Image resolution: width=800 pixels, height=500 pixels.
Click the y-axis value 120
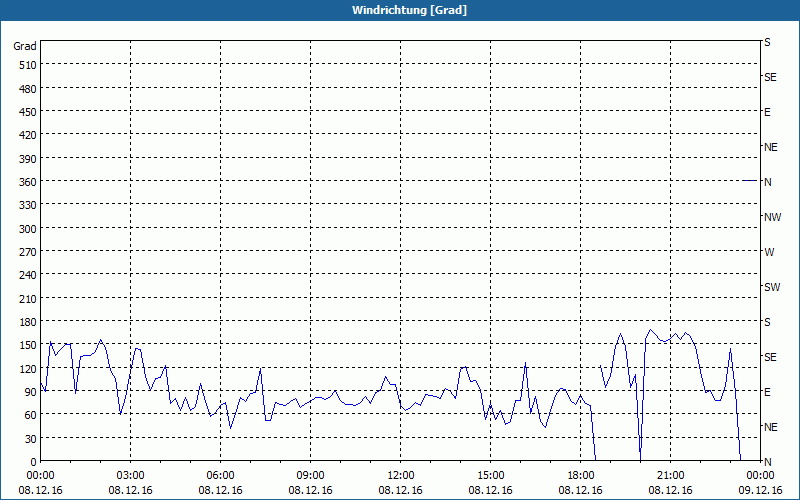(x=28, y=369)
